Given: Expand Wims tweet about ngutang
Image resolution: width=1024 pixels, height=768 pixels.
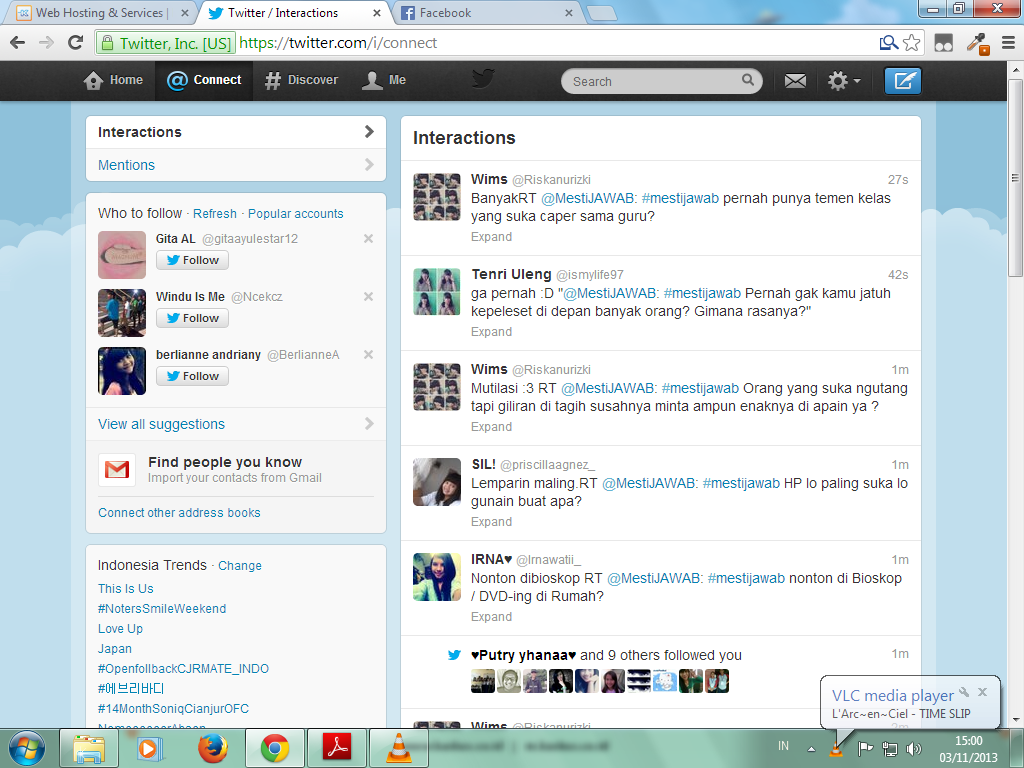Looking at the screenshot, I should [x=491, y=426].
